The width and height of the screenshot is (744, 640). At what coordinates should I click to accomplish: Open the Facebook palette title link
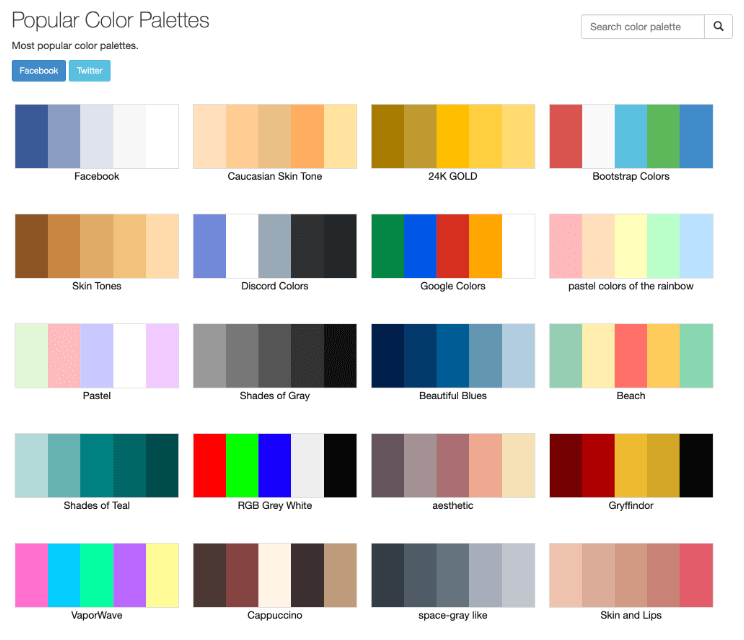click(x=97, y=176)
